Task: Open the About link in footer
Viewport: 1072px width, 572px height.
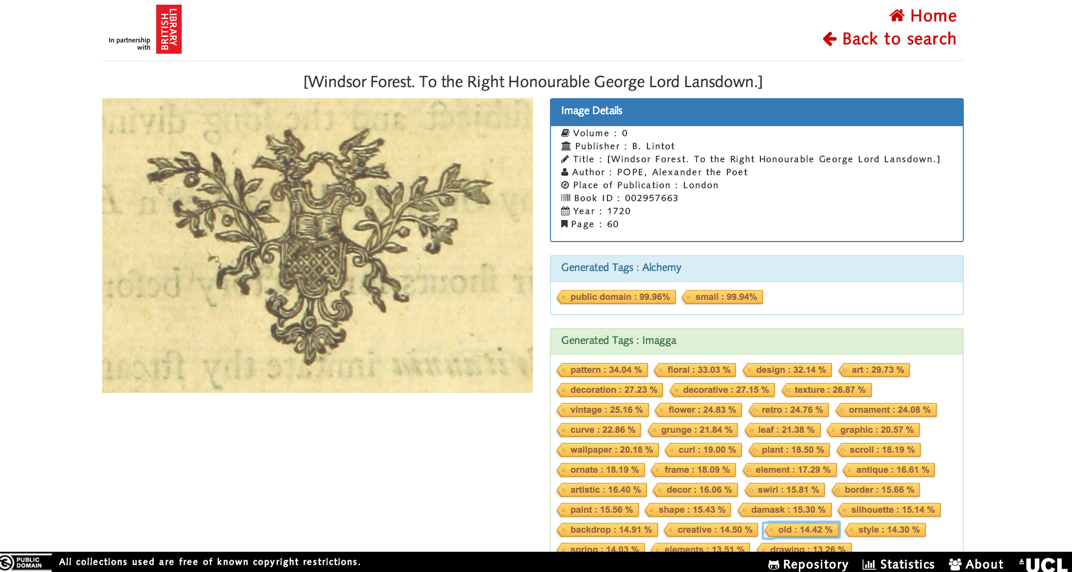Action: point(976,564)
